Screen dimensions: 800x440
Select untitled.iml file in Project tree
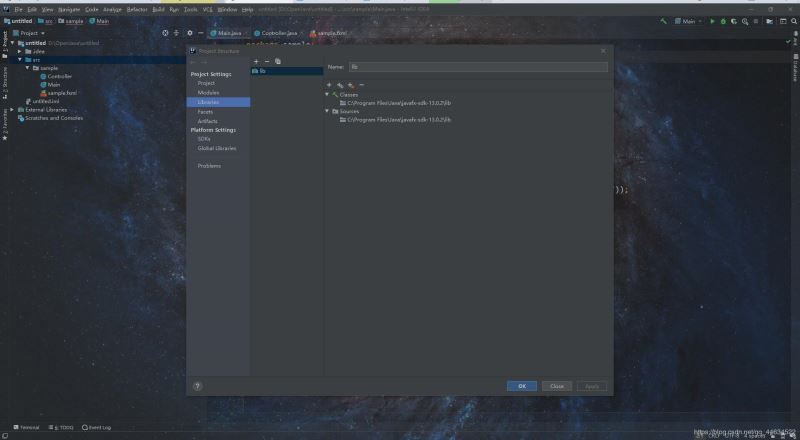42,102
